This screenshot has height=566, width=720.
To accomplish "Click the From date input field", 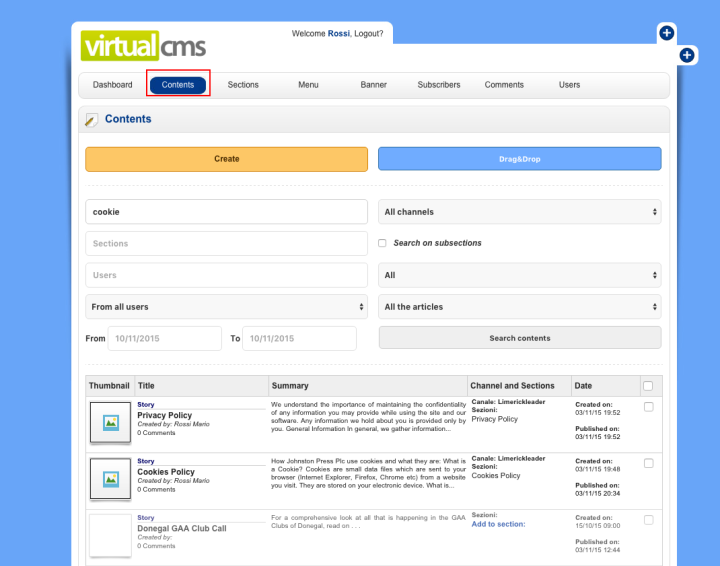I will 164,339.
